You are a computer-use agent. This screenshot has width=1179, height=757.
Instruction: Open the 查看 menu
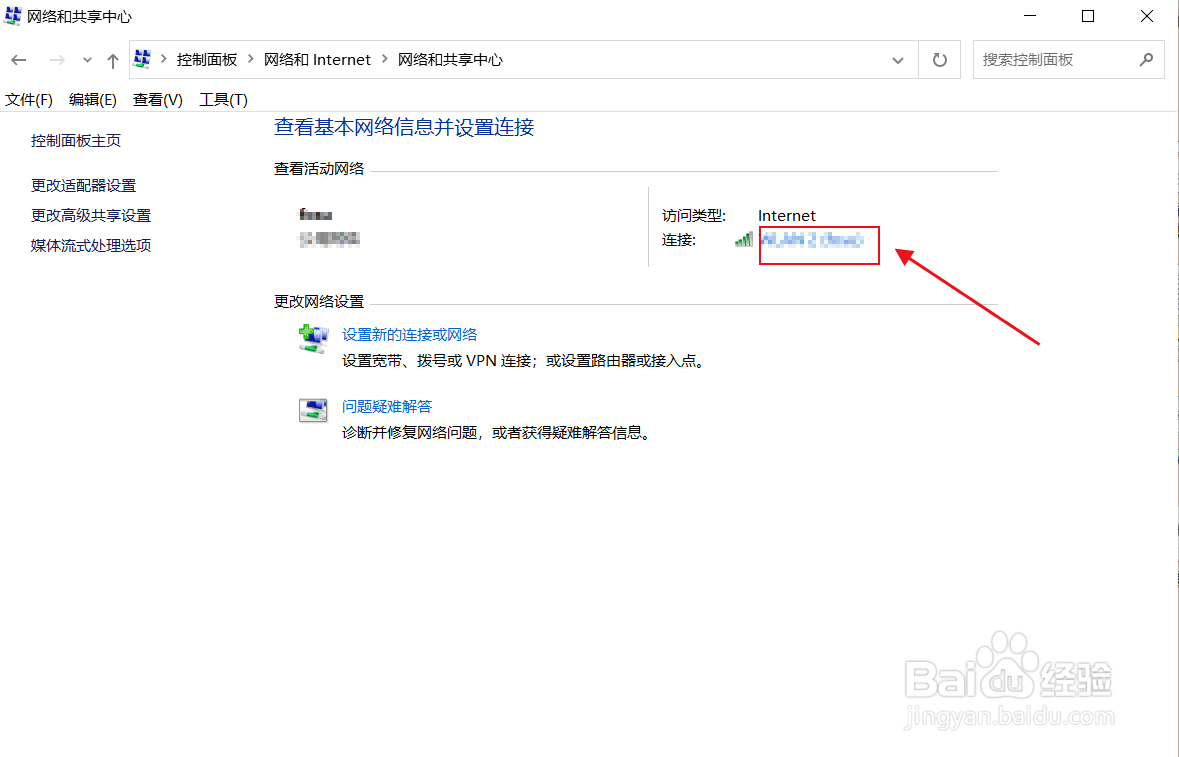[x=156, y=99]
